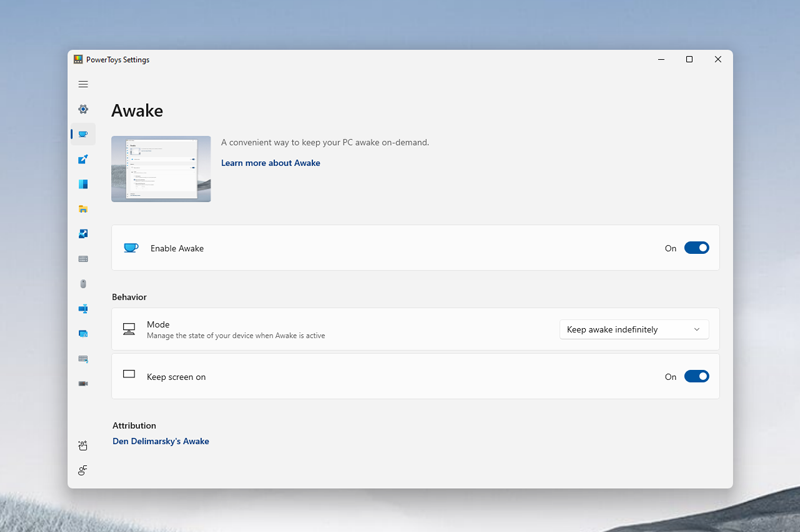
Task: Follow the Learn more about Awake link
Action: 270,163
